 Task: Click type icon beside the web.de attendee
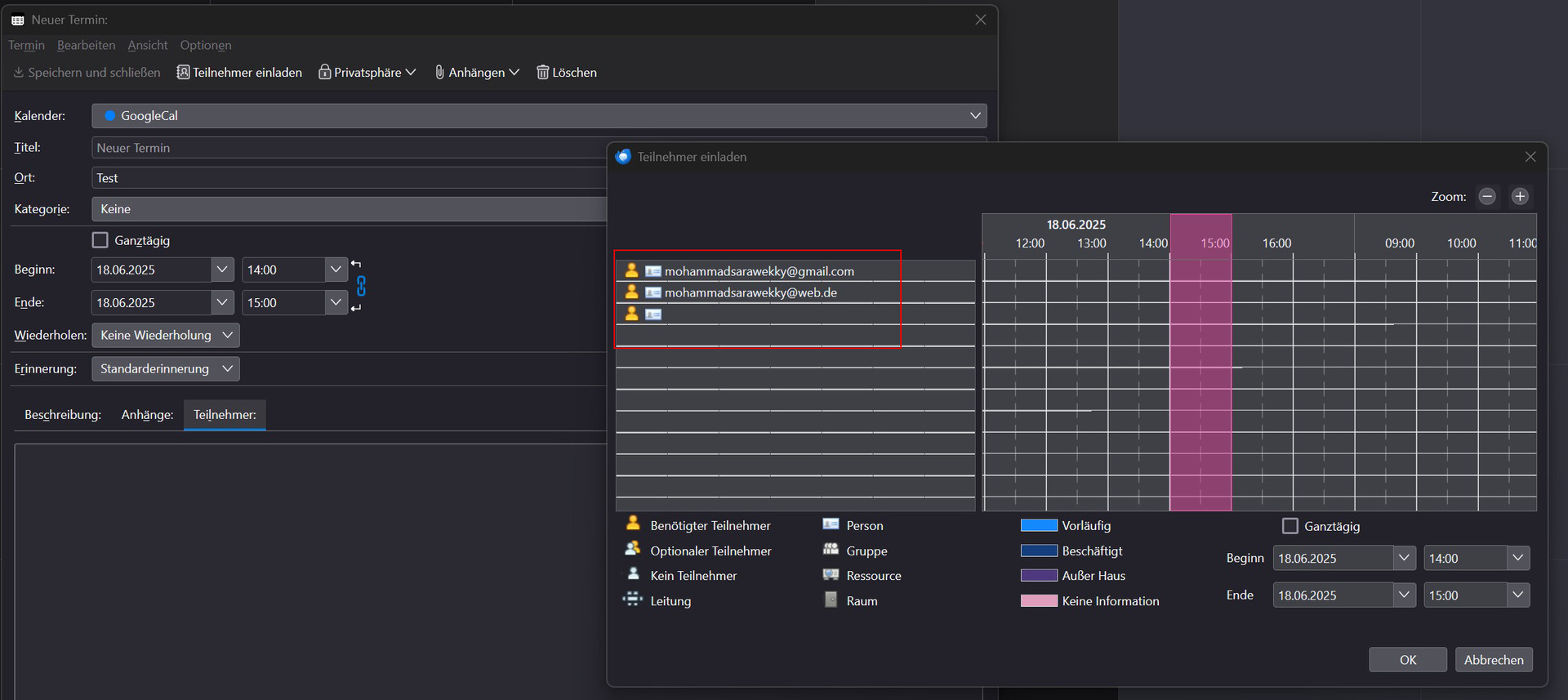tap(653, 292)
